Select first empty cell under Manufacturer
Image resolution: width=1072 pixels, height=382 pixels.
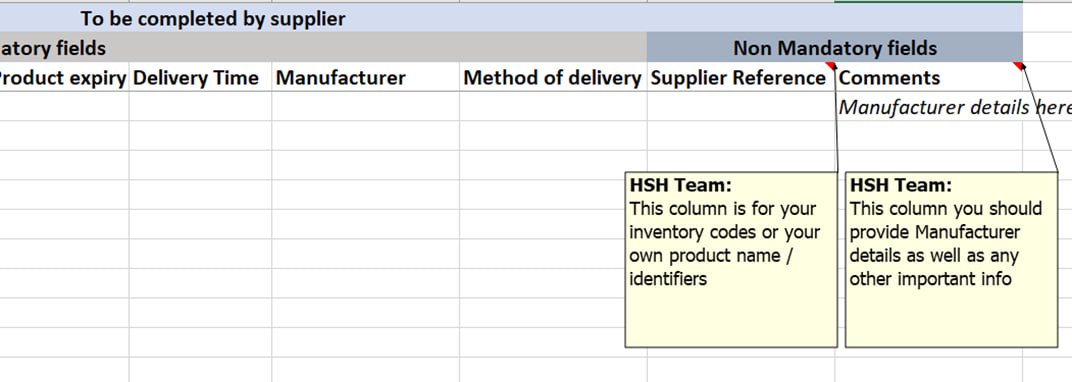coord(366,107)
